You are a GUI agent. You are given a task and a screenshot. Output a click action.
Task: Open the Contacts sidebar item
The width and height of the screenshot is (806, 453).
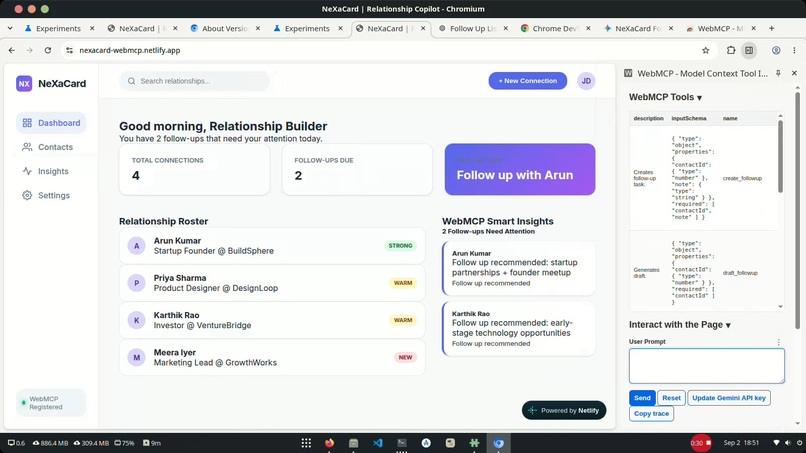pyautogui.click(x=51, y=147)
